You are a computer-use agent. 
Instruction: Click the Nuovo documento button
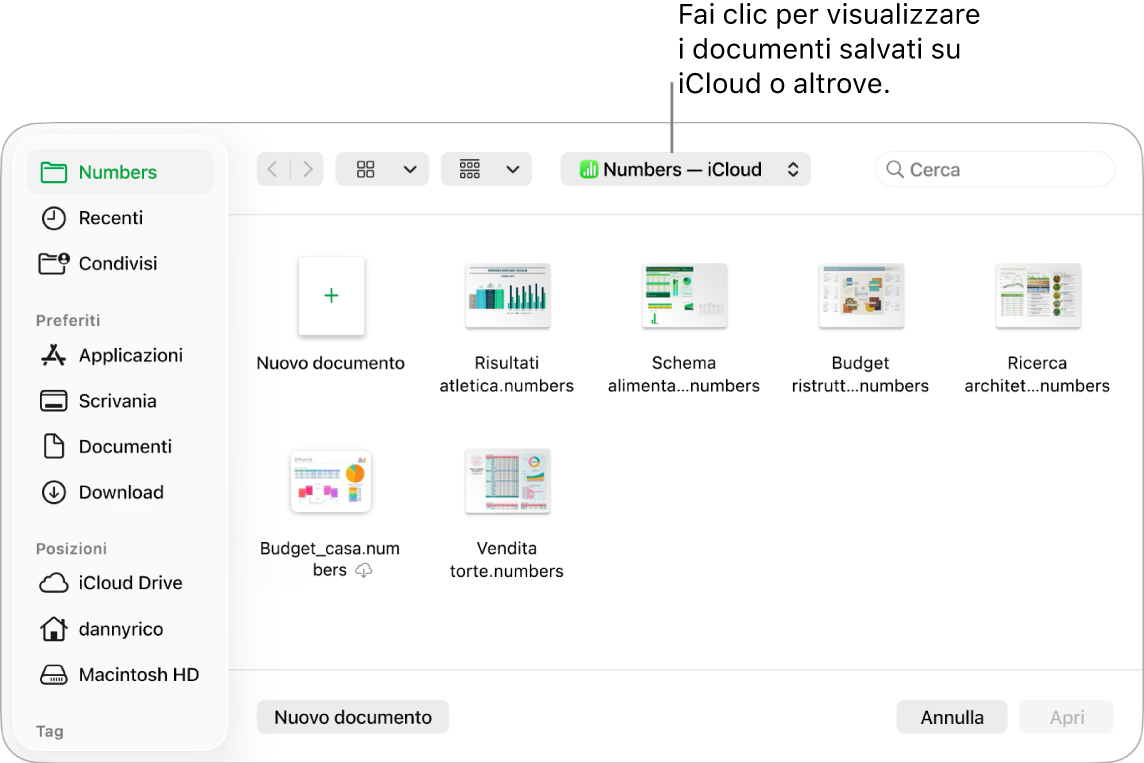(x=353, y=717)
